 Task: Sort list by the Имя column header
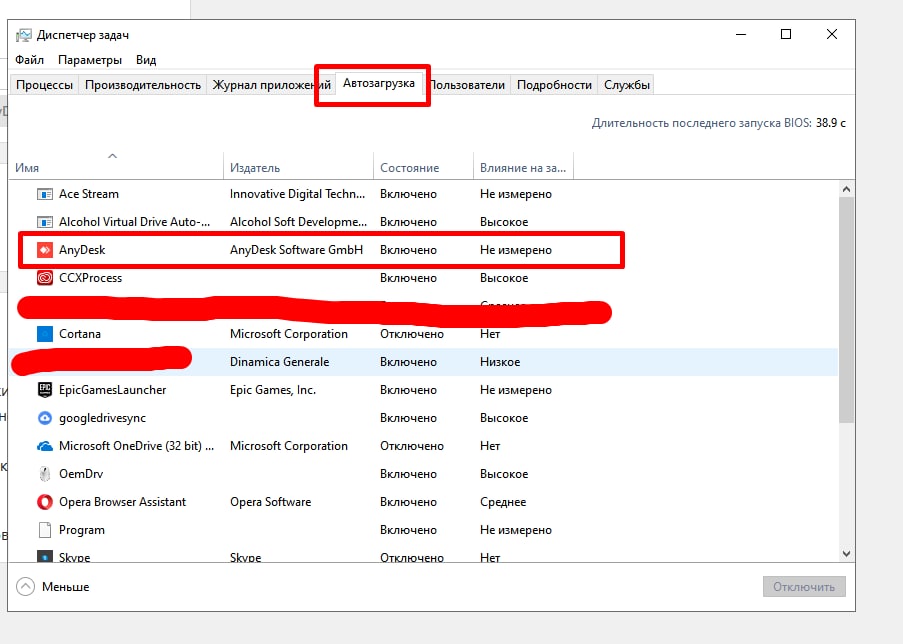click(x=116, y=165)
